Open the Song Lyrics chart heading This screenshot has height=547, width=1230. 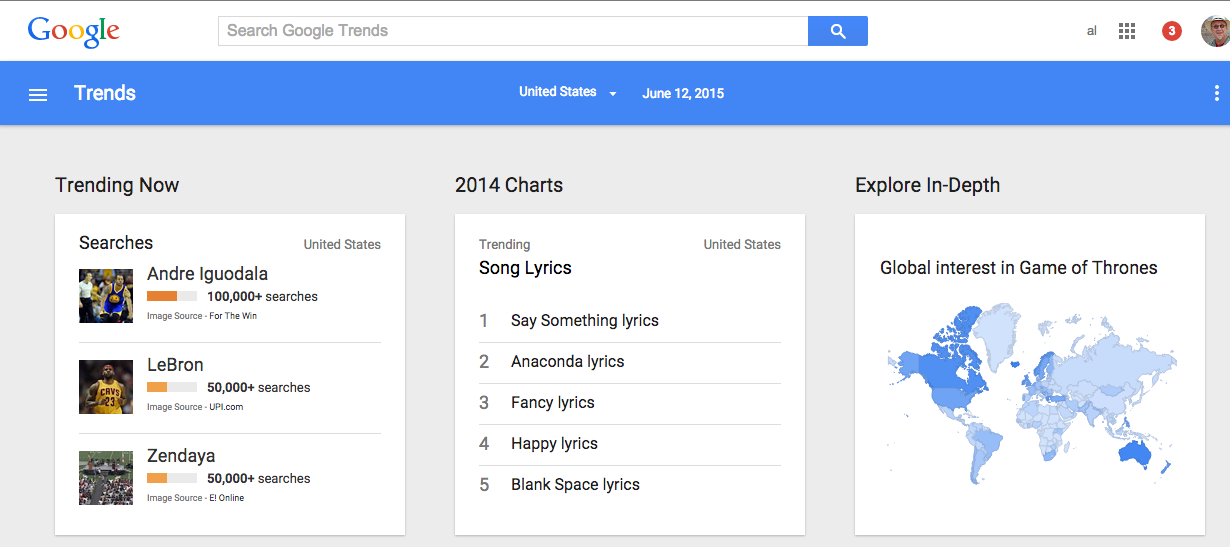coord(525,268)
